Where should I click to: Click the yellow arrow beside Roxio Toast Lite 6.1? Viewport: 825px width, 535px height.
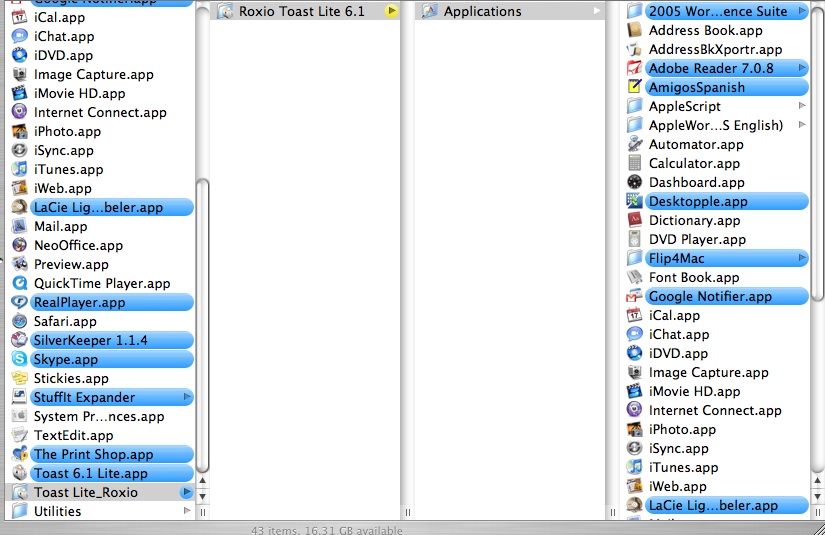coord(391,11)
